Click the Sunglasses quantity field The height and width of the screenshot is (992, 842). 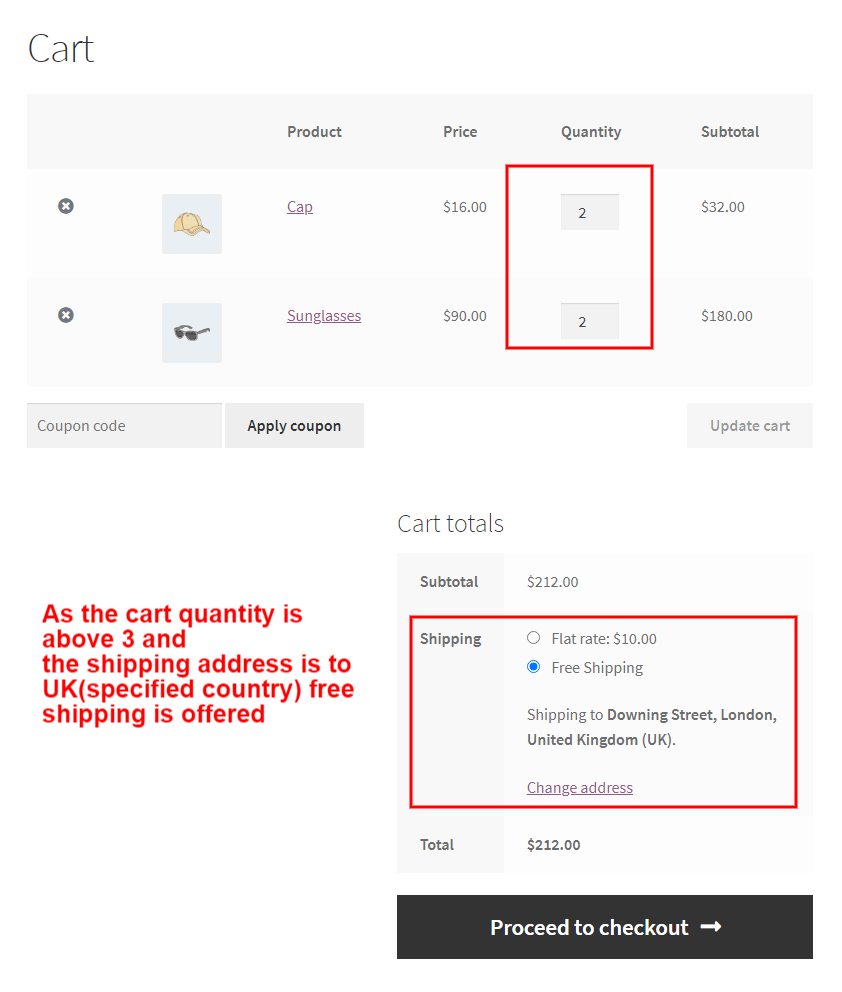590,321
